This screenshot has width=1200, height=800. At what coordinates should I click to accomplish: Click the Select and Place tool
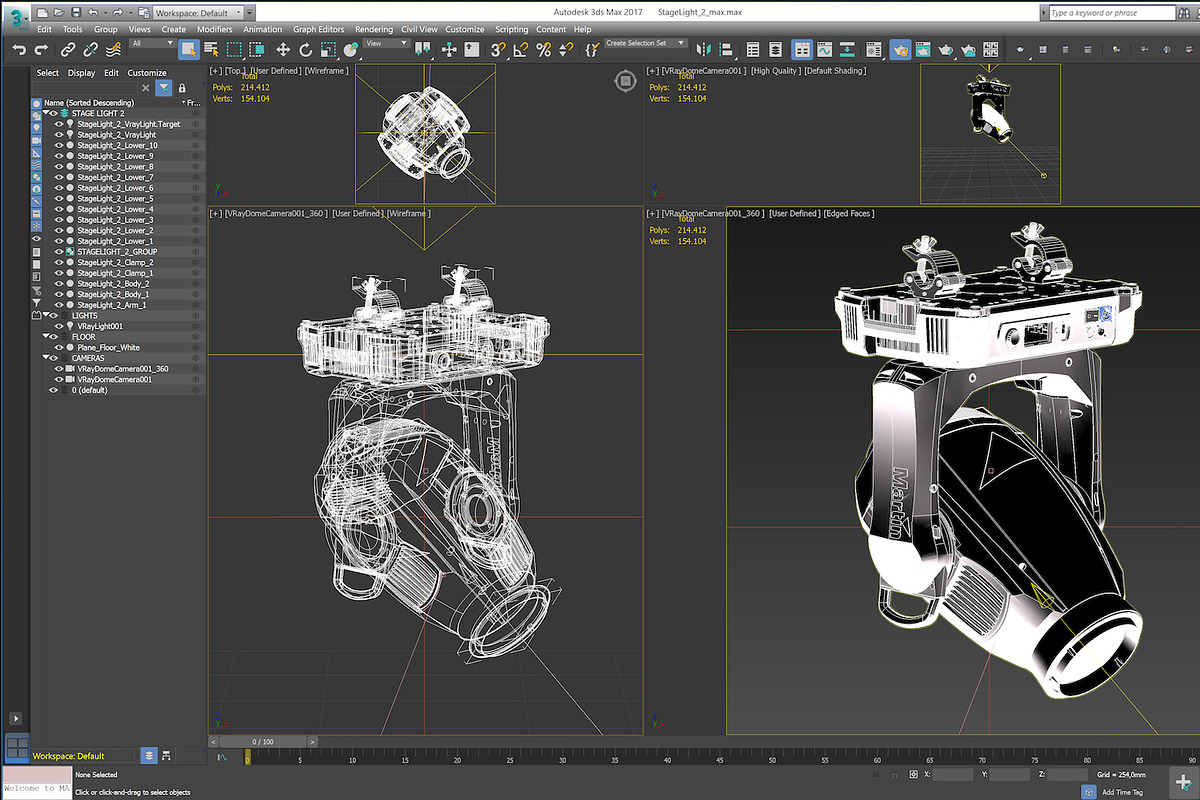point(351,49)
